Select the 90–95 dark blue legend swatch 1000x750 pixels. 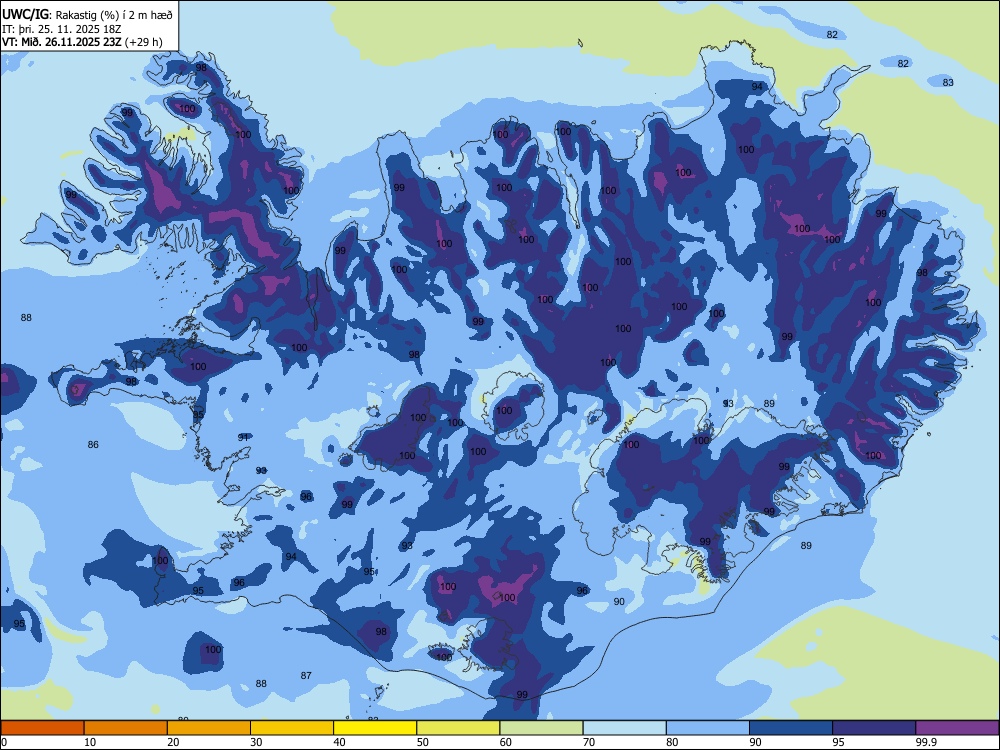point(791,728)
